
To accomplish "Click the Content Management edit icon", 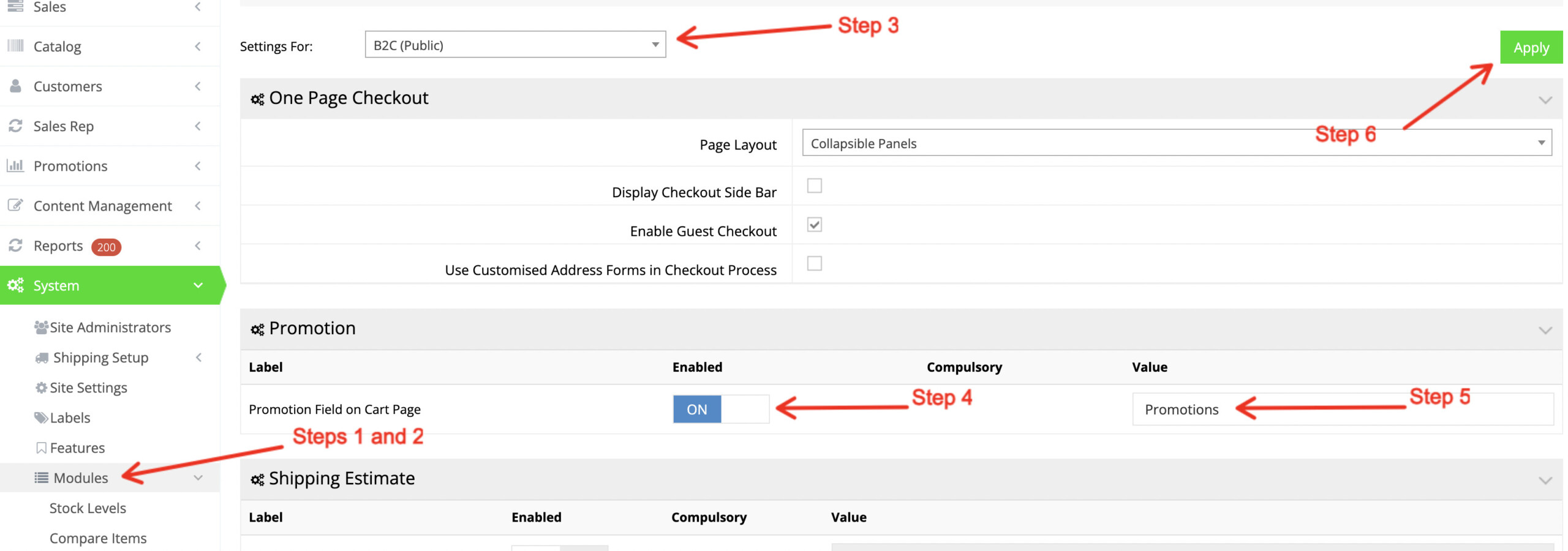I will pyautogui.click(x=15, y=205).
